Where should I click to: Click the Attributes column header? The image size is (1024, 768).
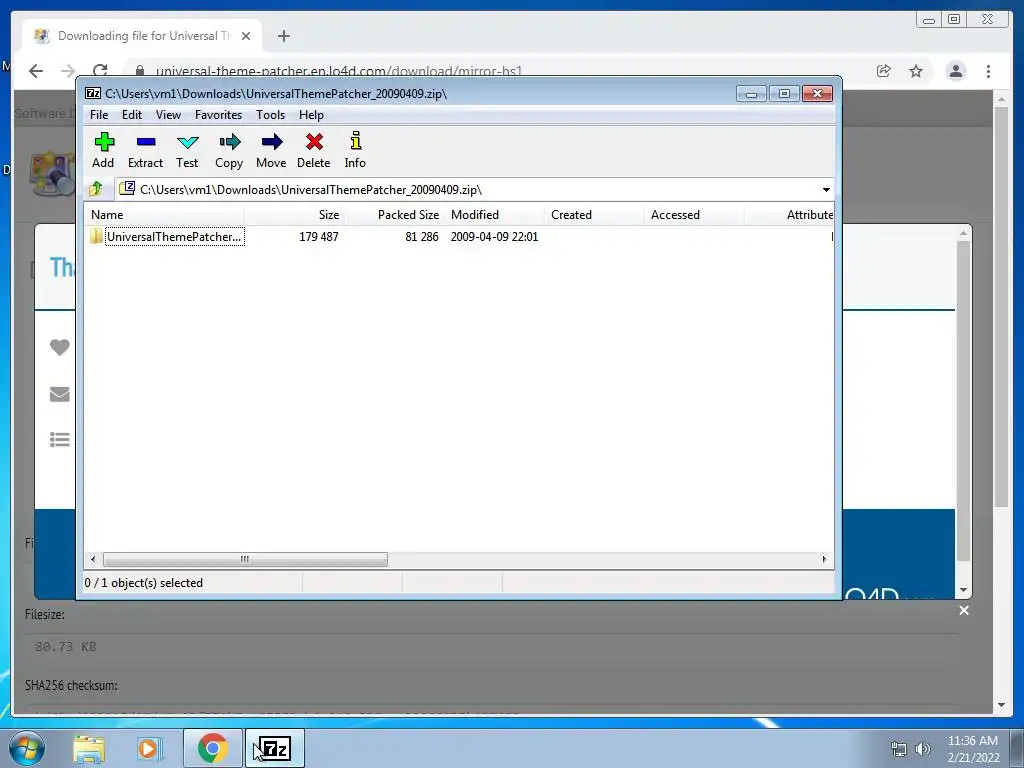tap(790, 215)
